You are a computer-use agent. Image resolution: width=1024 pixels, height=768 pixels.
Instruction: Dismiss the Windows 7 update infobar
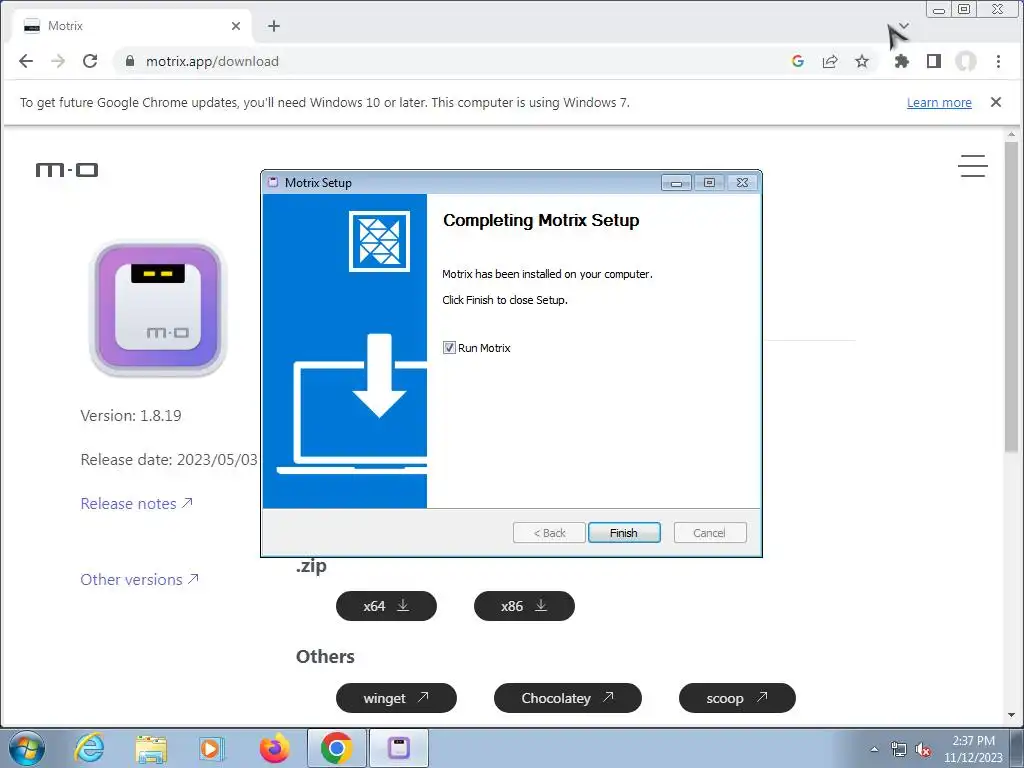point(995,102)
